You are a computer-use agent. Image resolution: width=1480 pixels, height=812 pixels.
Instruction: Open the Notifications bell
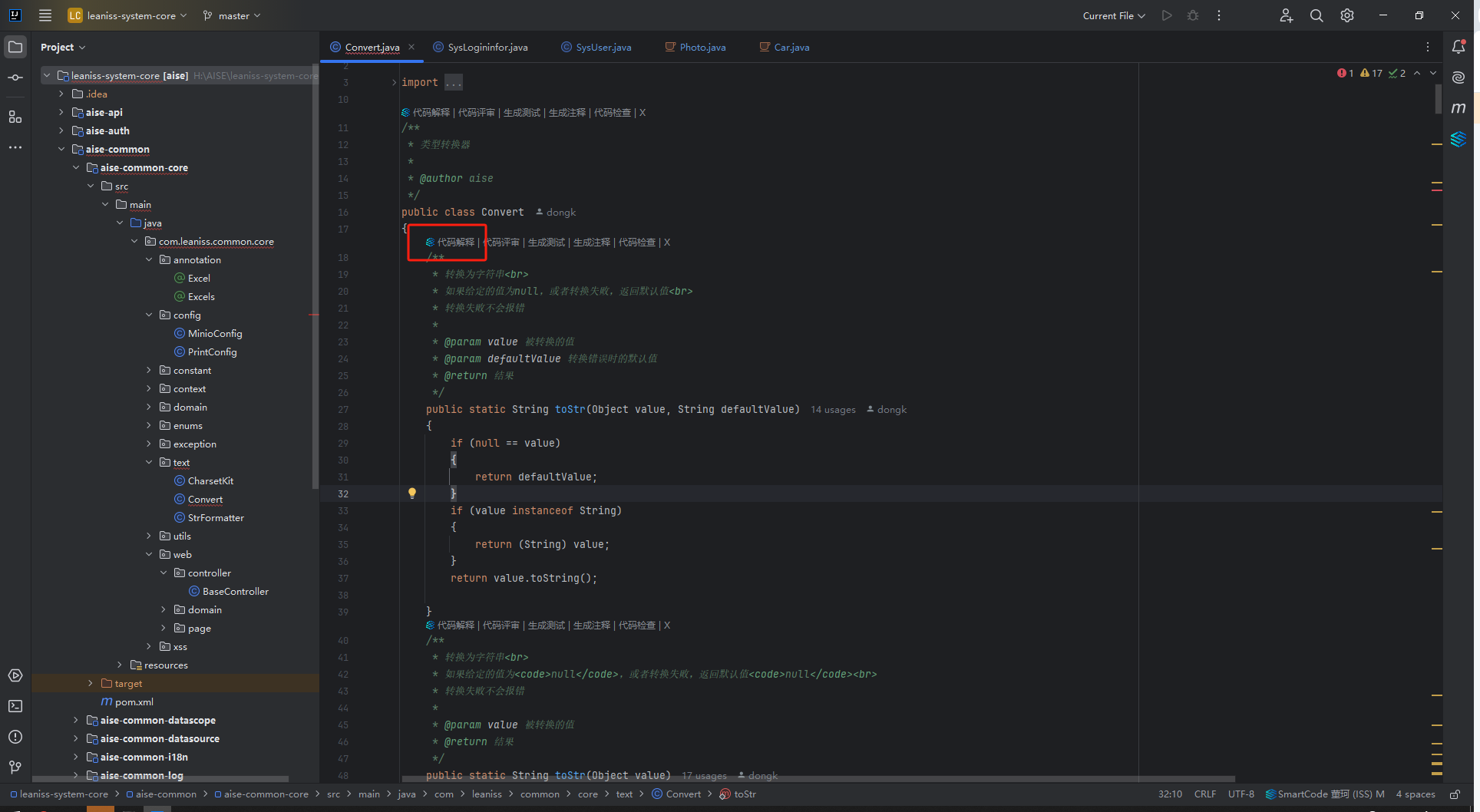click(x=1459, y=47)
